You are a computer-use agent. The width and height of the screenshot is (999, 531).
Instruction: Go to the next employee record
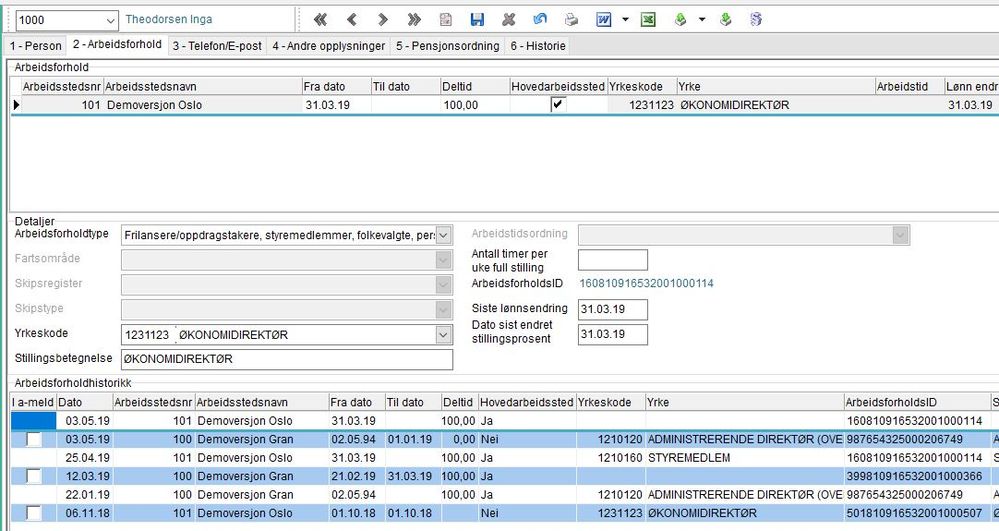pyautogui.click(x=382, y=20)
